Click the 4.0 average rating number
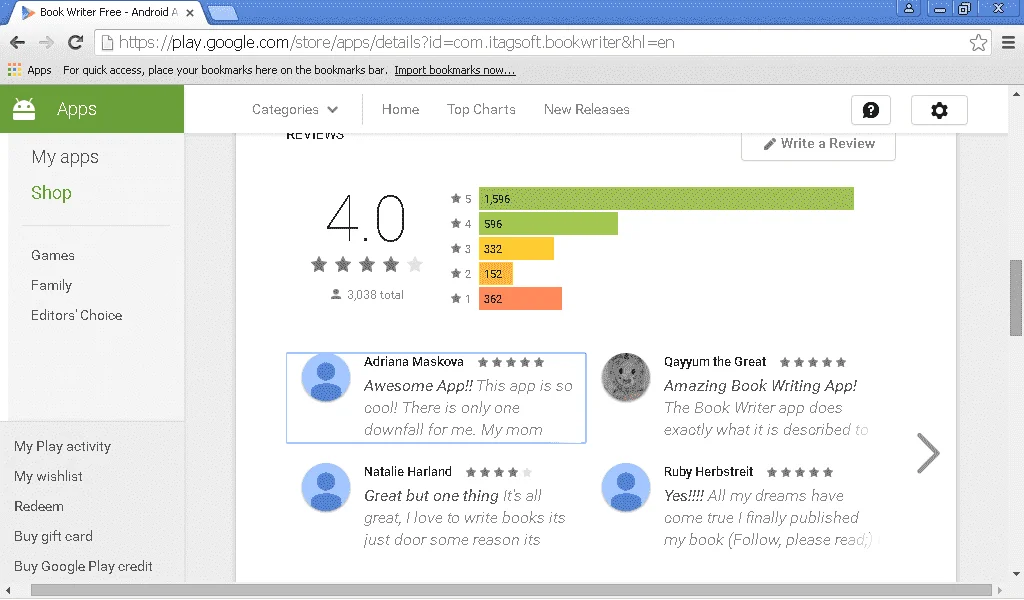The width and height of the screenshot is (1024, 600). [x=366, y=218]
